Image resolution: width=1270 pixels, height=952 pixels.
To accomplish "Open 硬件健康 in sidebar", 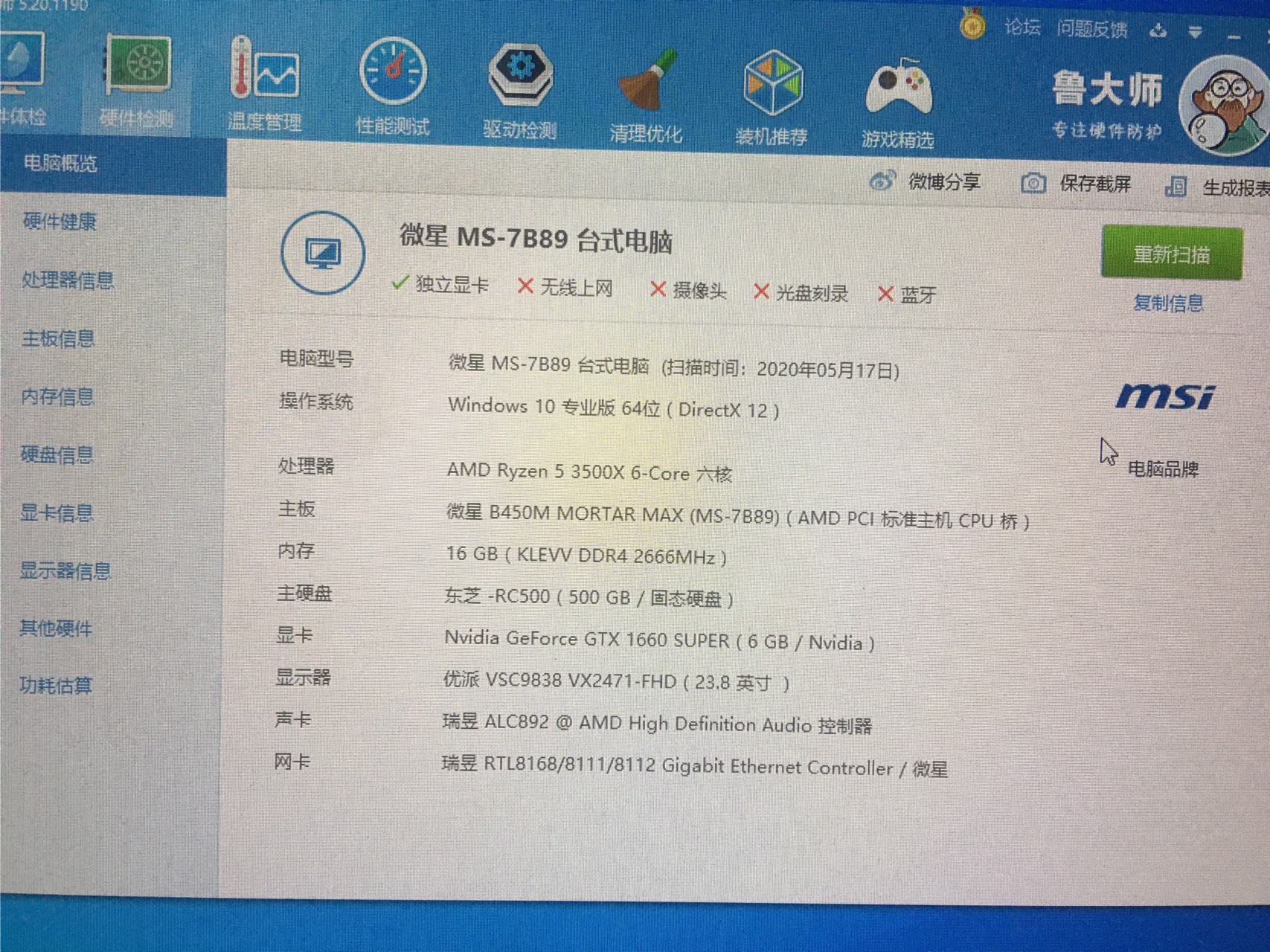I will coord(60,221).
